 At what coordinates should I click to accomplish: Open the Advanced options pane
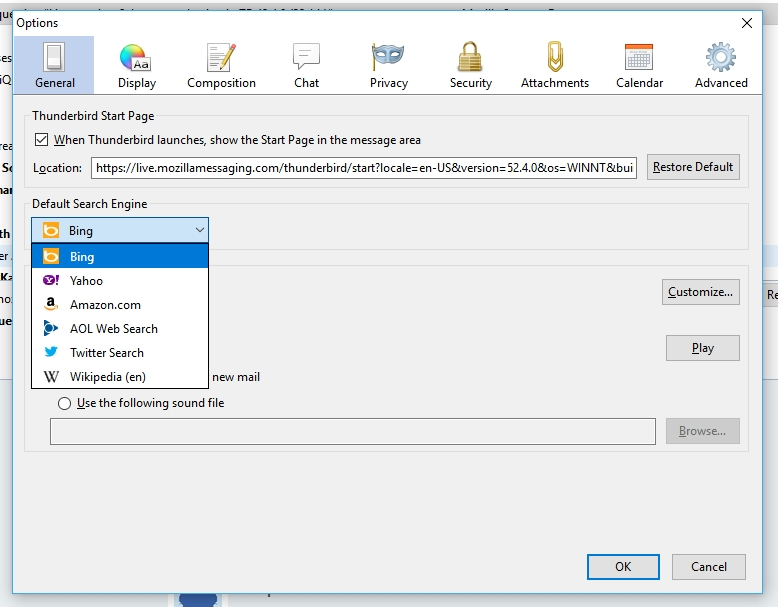(x=721, y=65)
